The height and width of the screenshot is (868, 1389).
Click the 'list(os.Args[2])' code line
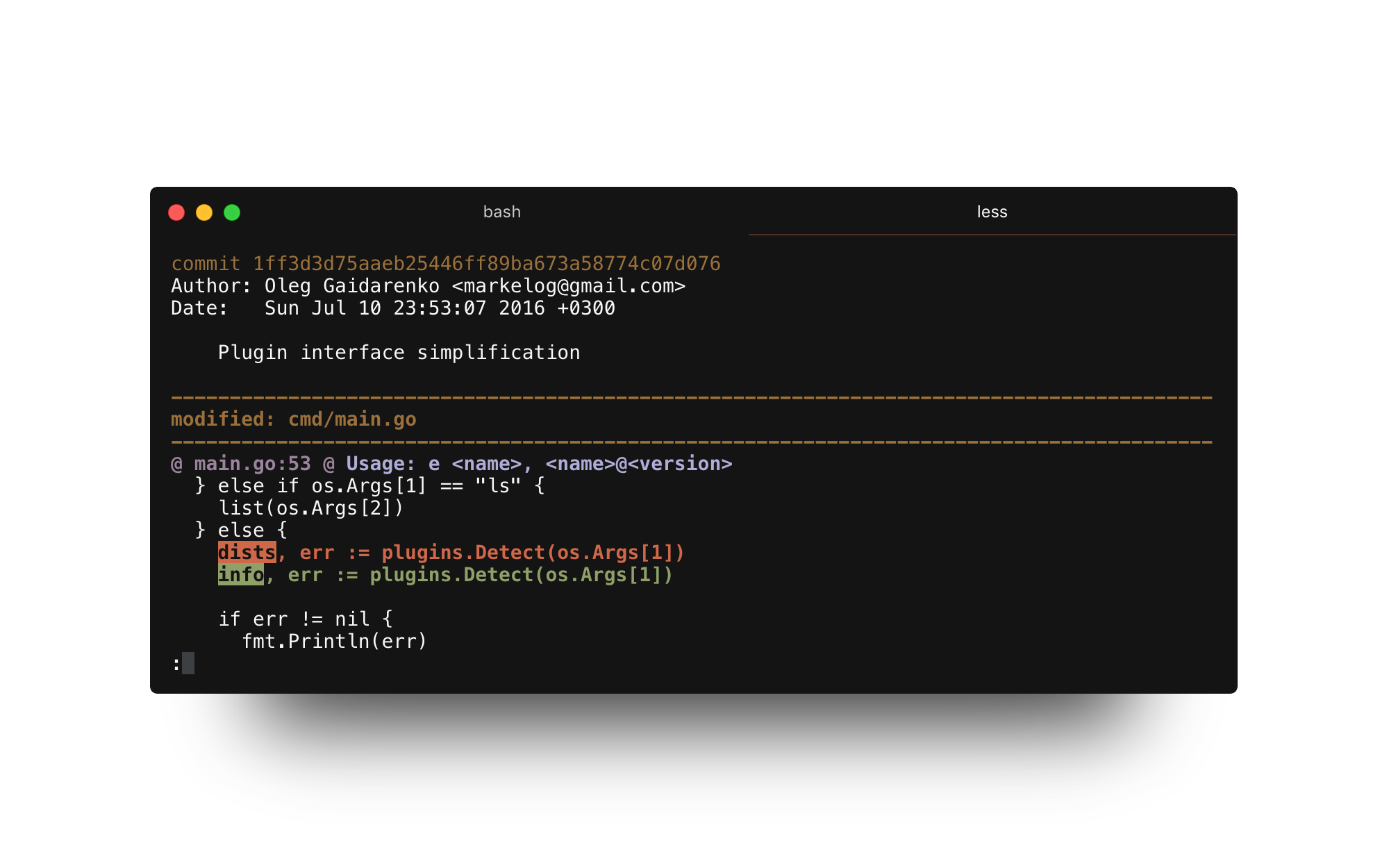pyautogui.click(x=310, y=508)
